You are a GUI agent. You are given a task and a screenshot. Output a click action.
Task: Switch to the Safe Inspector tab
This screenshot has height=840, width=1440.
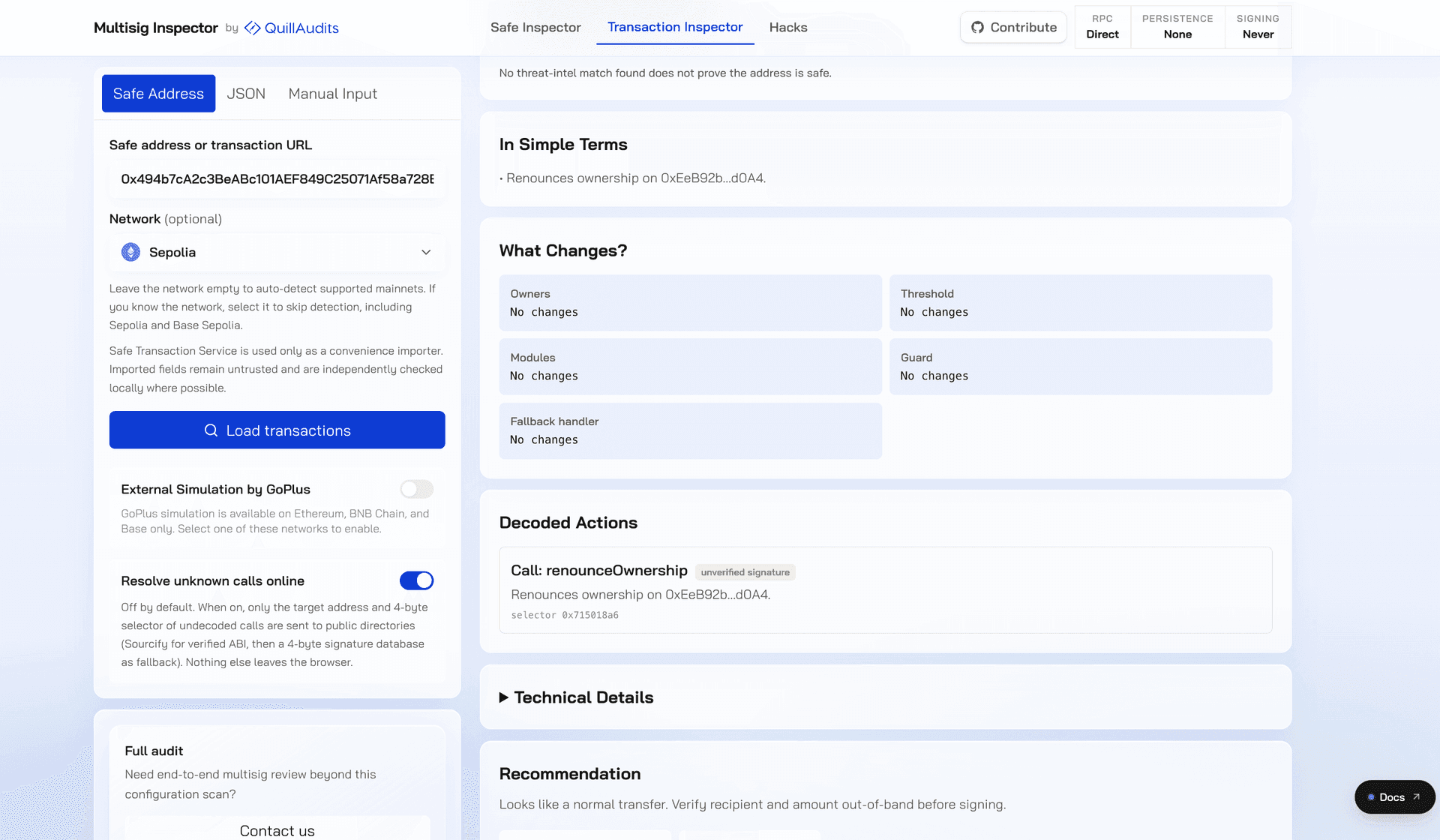[535, 28]
